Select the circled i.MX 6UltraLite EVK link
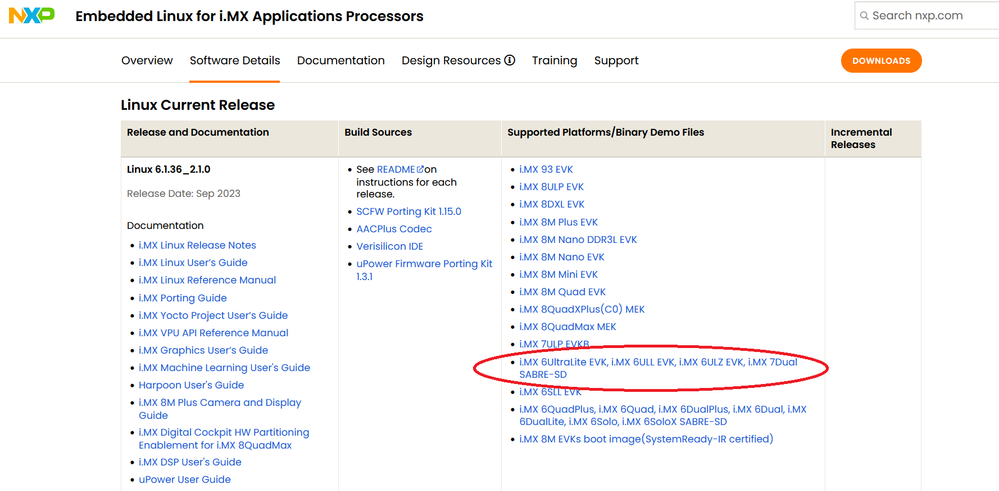The width and height of the screenshot is (999, 491). [563, 362]
